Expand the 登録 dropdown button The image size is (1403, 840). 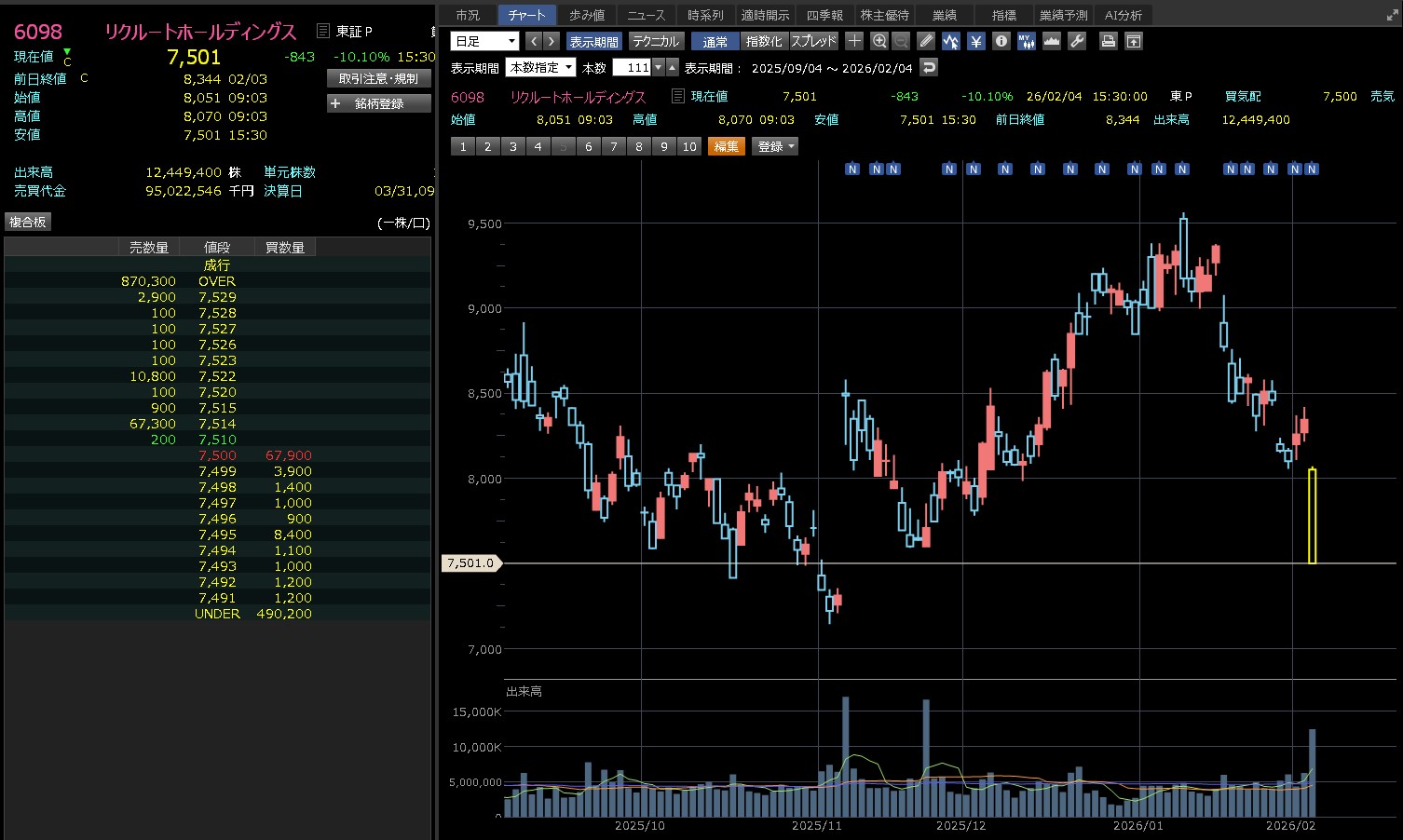tap(775, 146)
